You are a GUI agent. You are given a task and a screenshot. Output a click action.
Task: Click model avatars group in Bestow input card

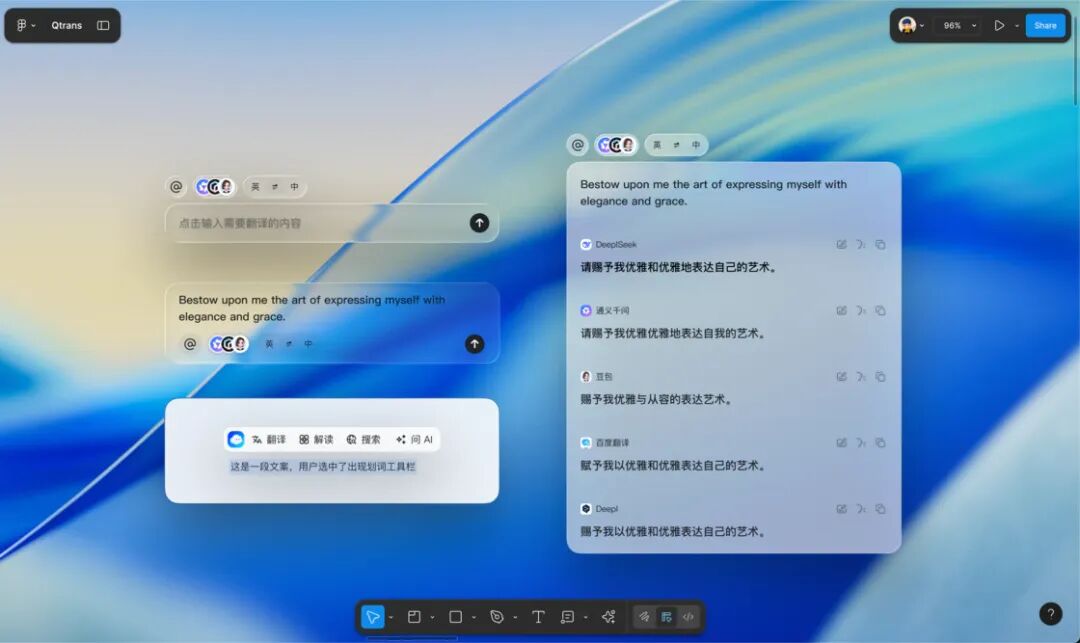pyautogui.click(x=229, y=344)
